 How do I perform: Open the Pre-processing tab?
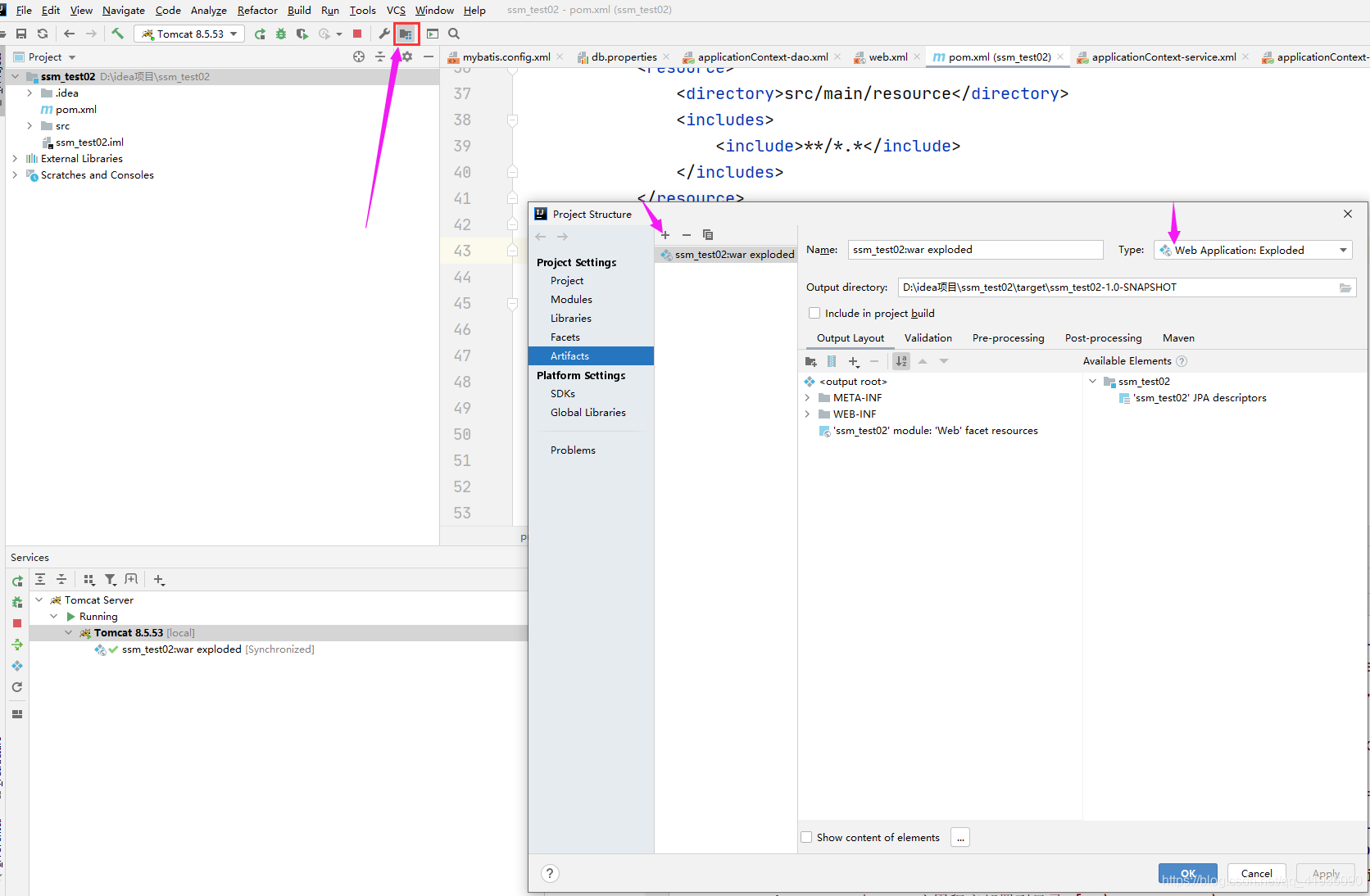tap(1008, 338)
